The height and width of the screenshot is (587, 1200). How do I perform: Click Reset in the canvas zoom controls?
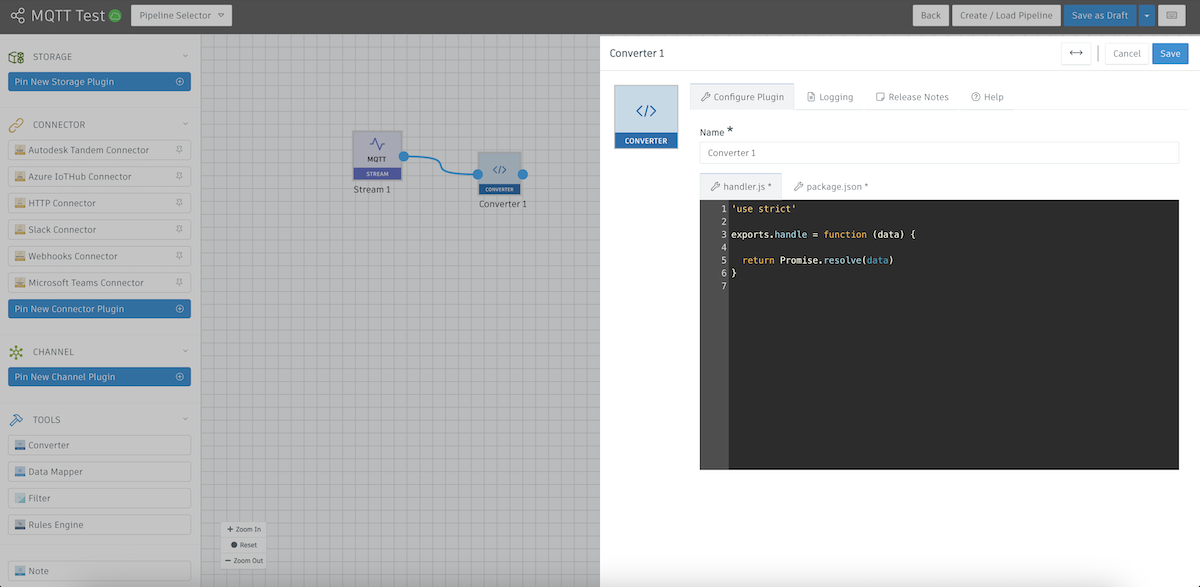243,544
